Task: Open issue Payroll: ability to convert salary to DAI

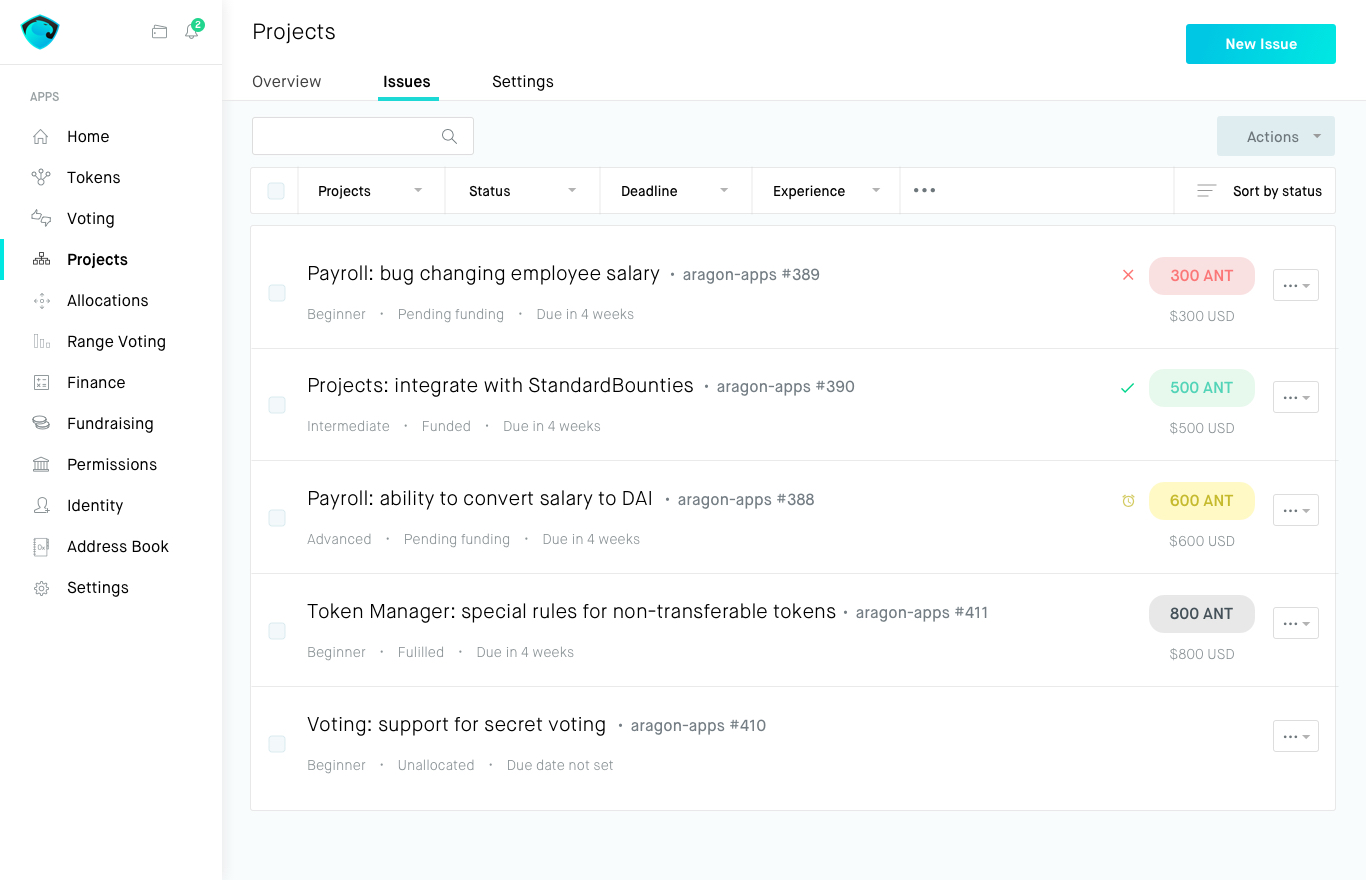Action: point(480,499)
